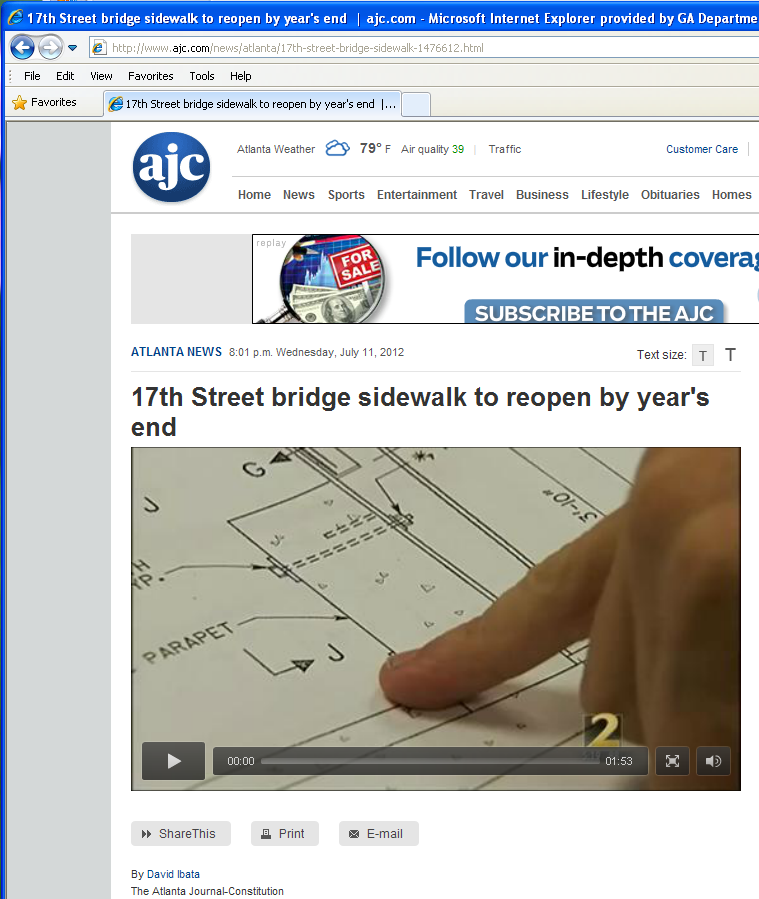The height and width of the screenshot is (899, 759).
Task: Click the ajc logo
Action: 171,167
